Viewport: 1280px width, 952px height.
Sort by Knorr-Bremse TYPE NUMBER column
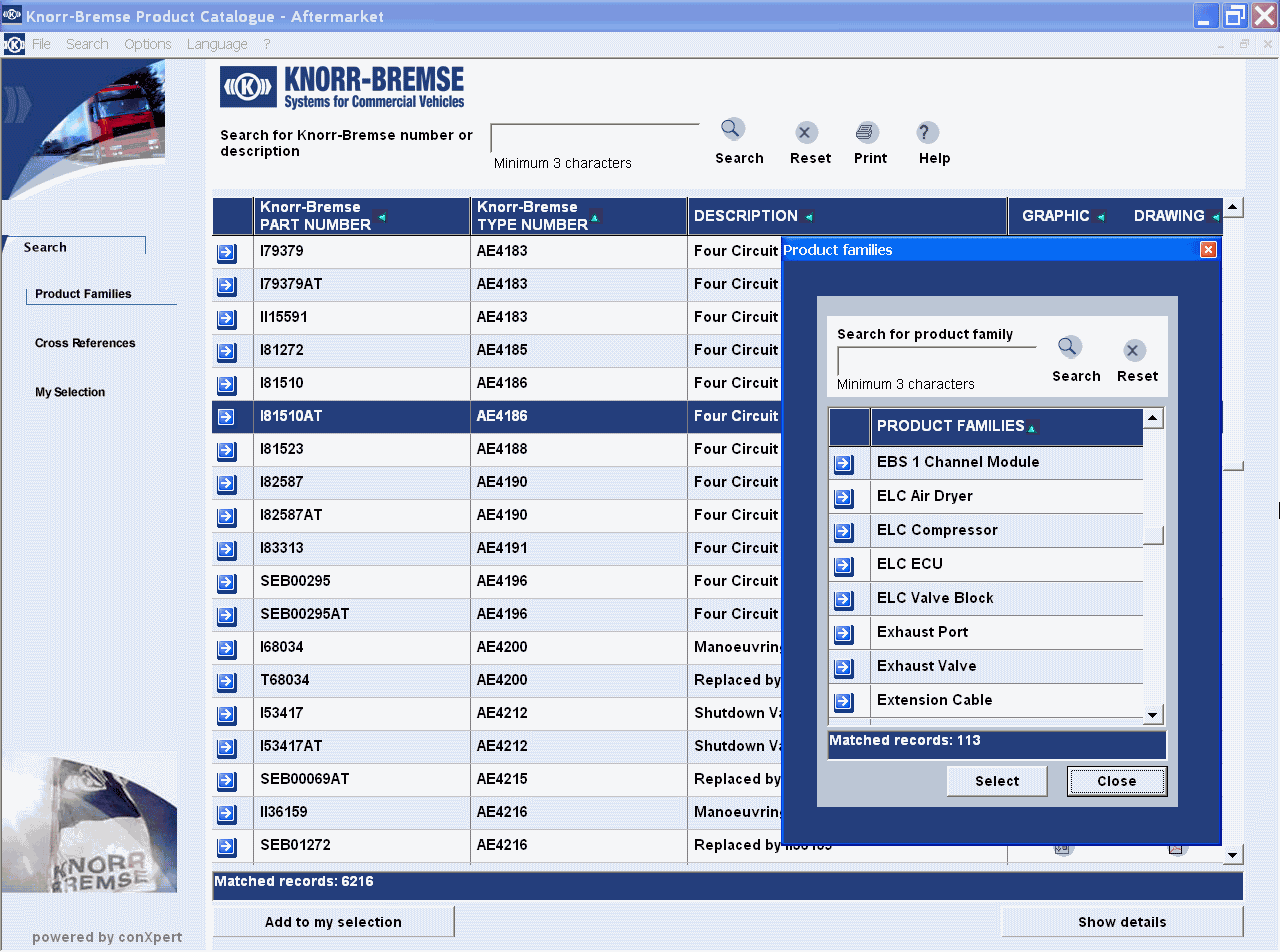(579, 216)
